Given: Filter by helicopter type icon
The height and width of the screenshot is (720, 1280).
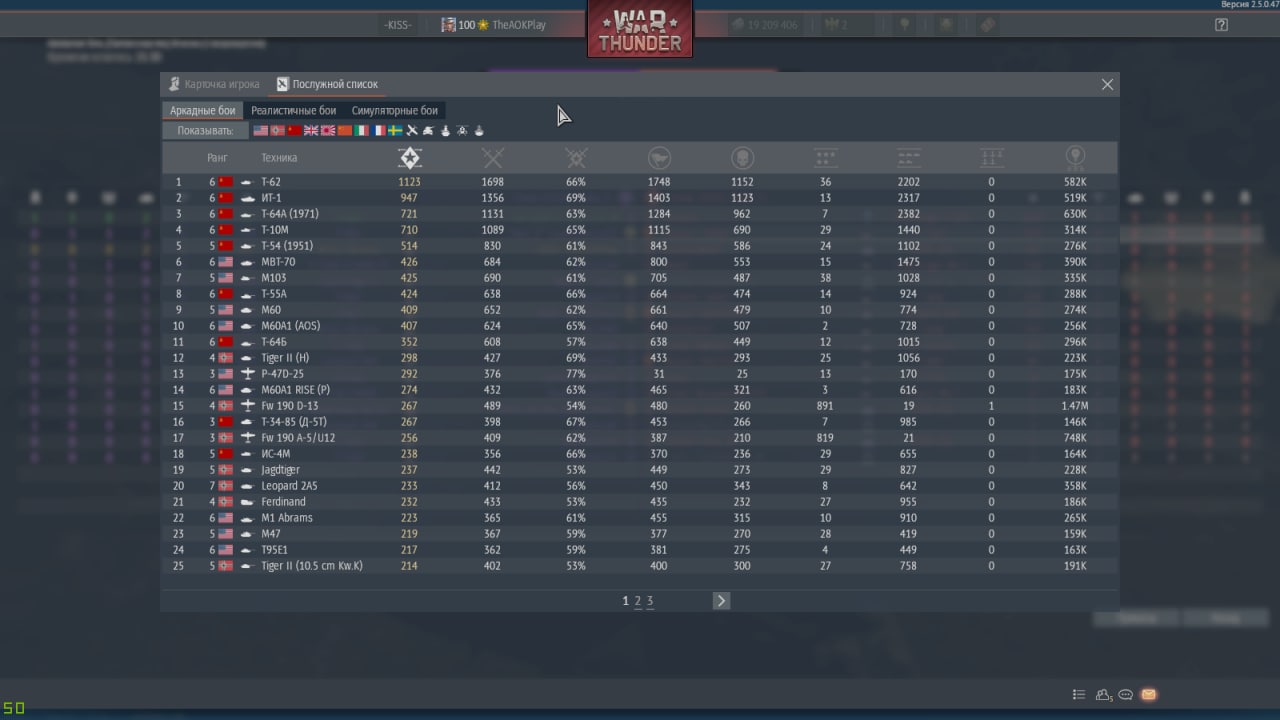Looking at the screenshot, I should point(462,131).
